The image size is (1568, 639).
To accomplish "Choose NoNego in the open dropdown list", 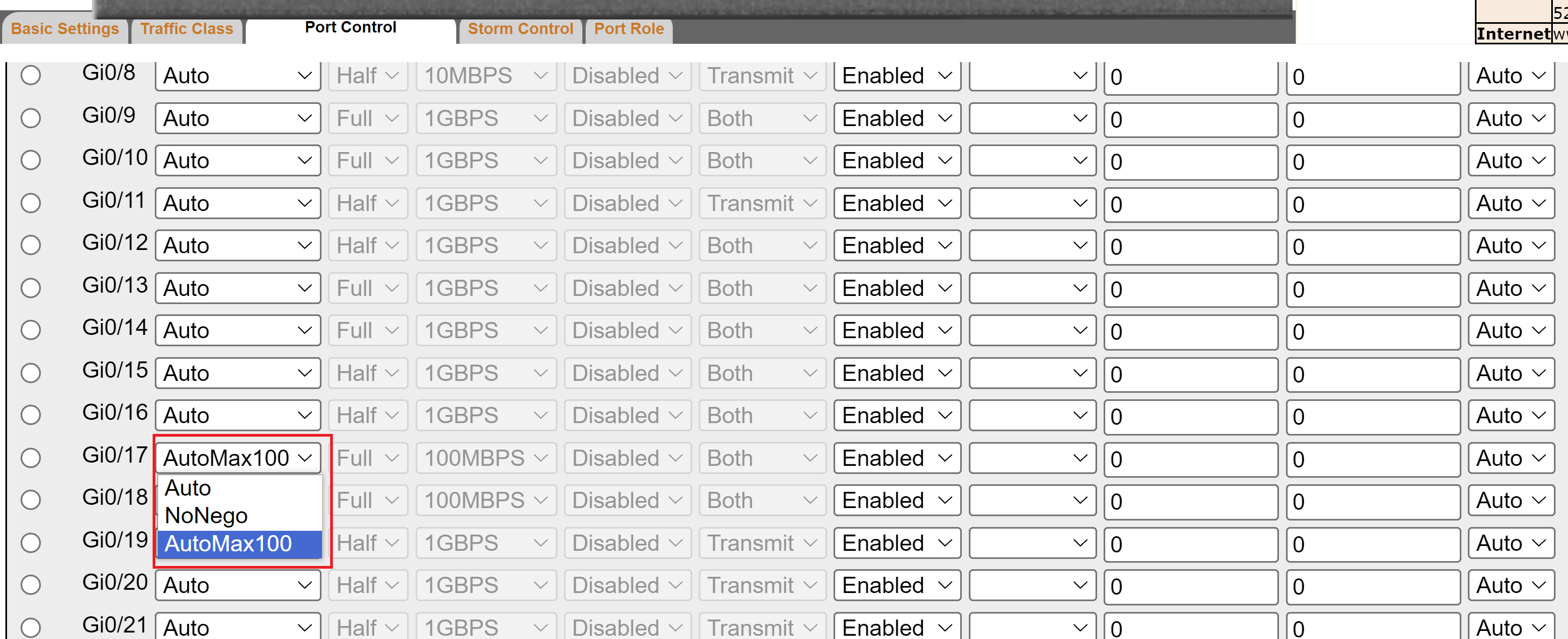I will coord(206,516).
